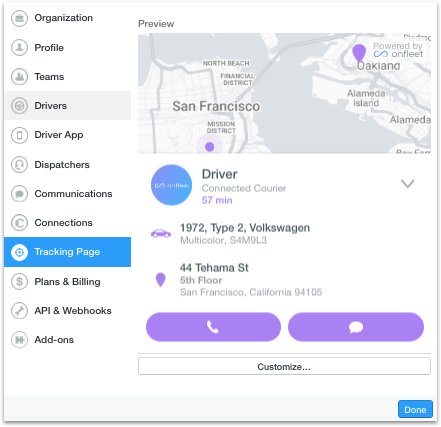Click the onfleet driver avatar thumbnail
This screenshot has height=427, width=441.
pyautogui.click(x=172, y=185)
